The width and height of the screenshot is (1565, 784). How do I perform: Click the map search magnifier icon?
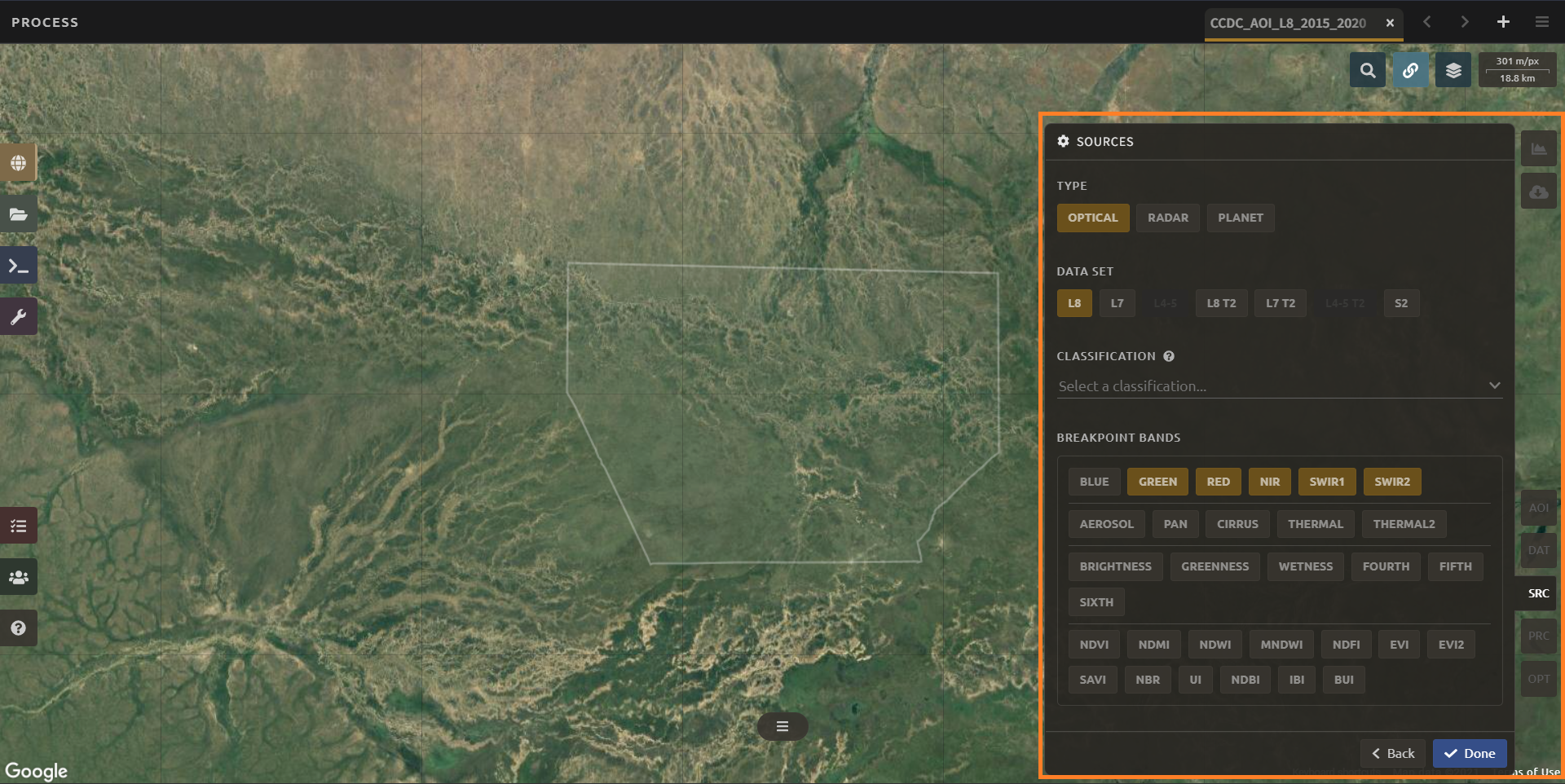coord(1368,71)
